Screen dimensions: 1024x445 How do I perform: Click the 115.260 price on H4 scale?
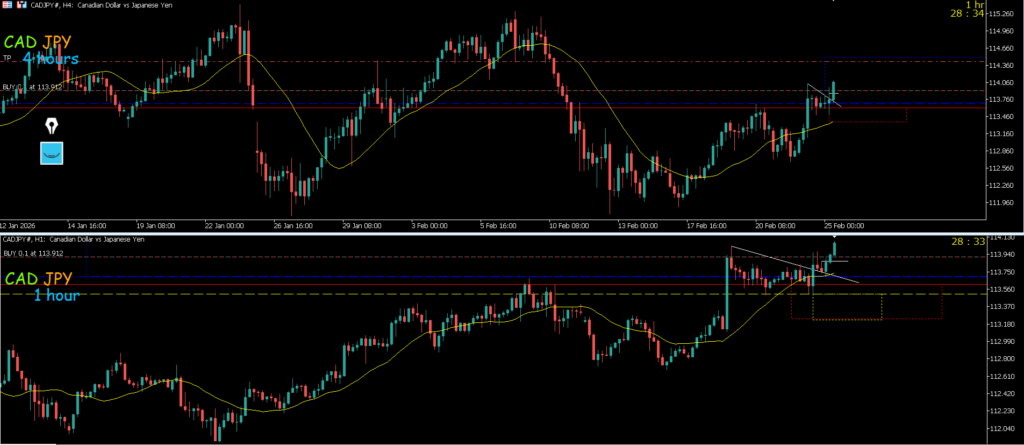click(x=1000, y=13)
